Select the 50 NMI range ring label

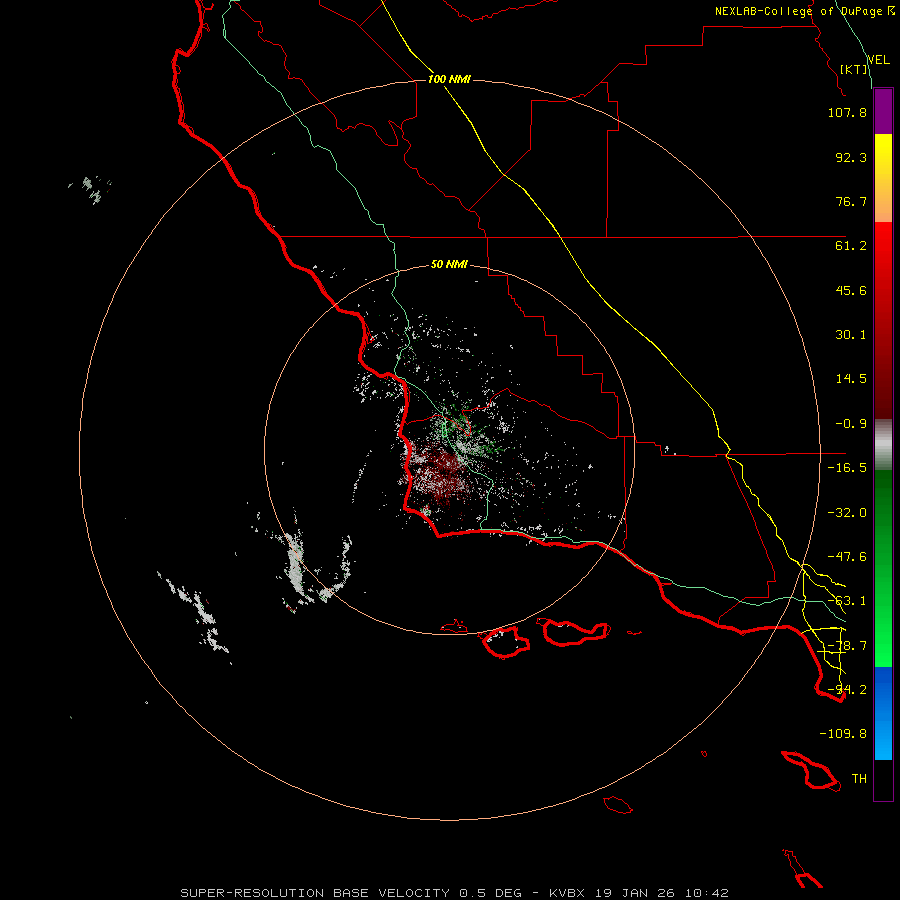[449, 264]
